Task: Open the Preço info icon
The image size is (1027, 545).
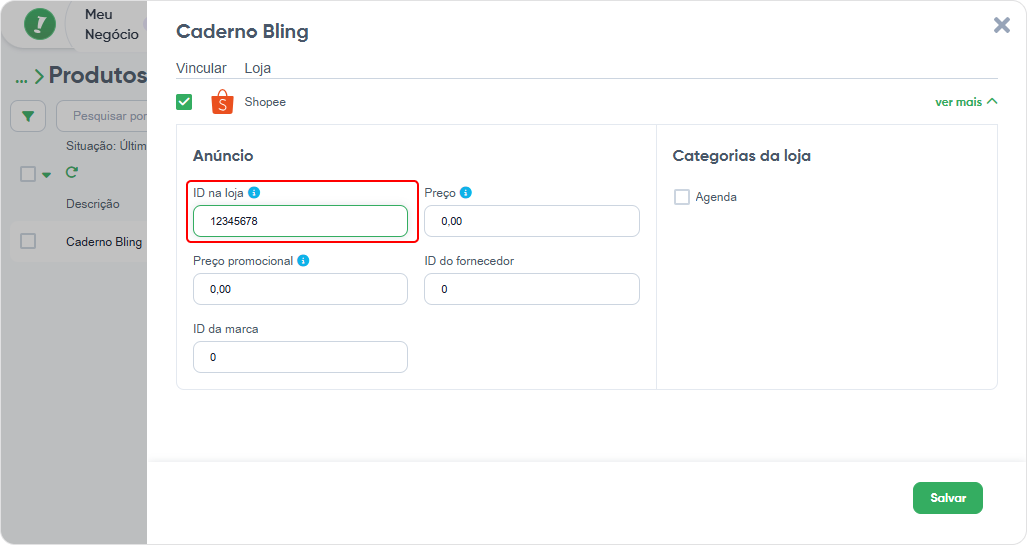Action: tap(466, 193)
